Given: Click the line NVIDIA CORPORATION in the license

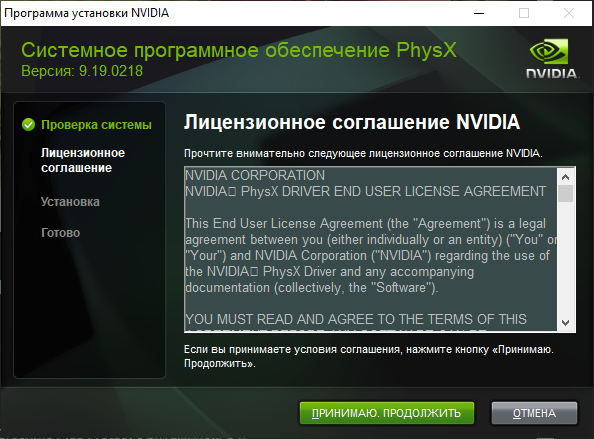Looking at the screenshot, I should point(255,175).
